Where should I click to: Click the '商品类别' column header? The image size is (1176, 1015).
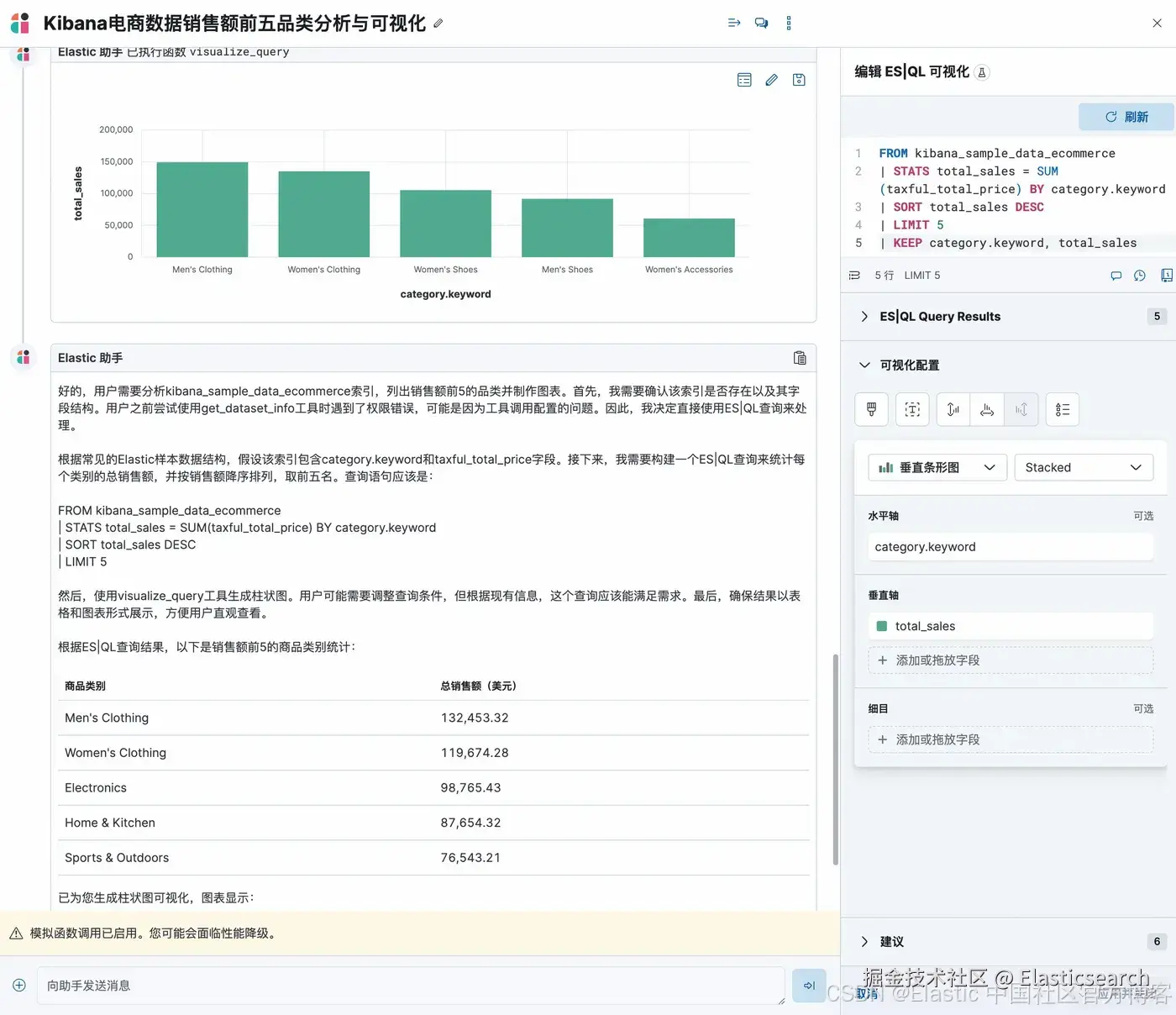tap(85, 686)
